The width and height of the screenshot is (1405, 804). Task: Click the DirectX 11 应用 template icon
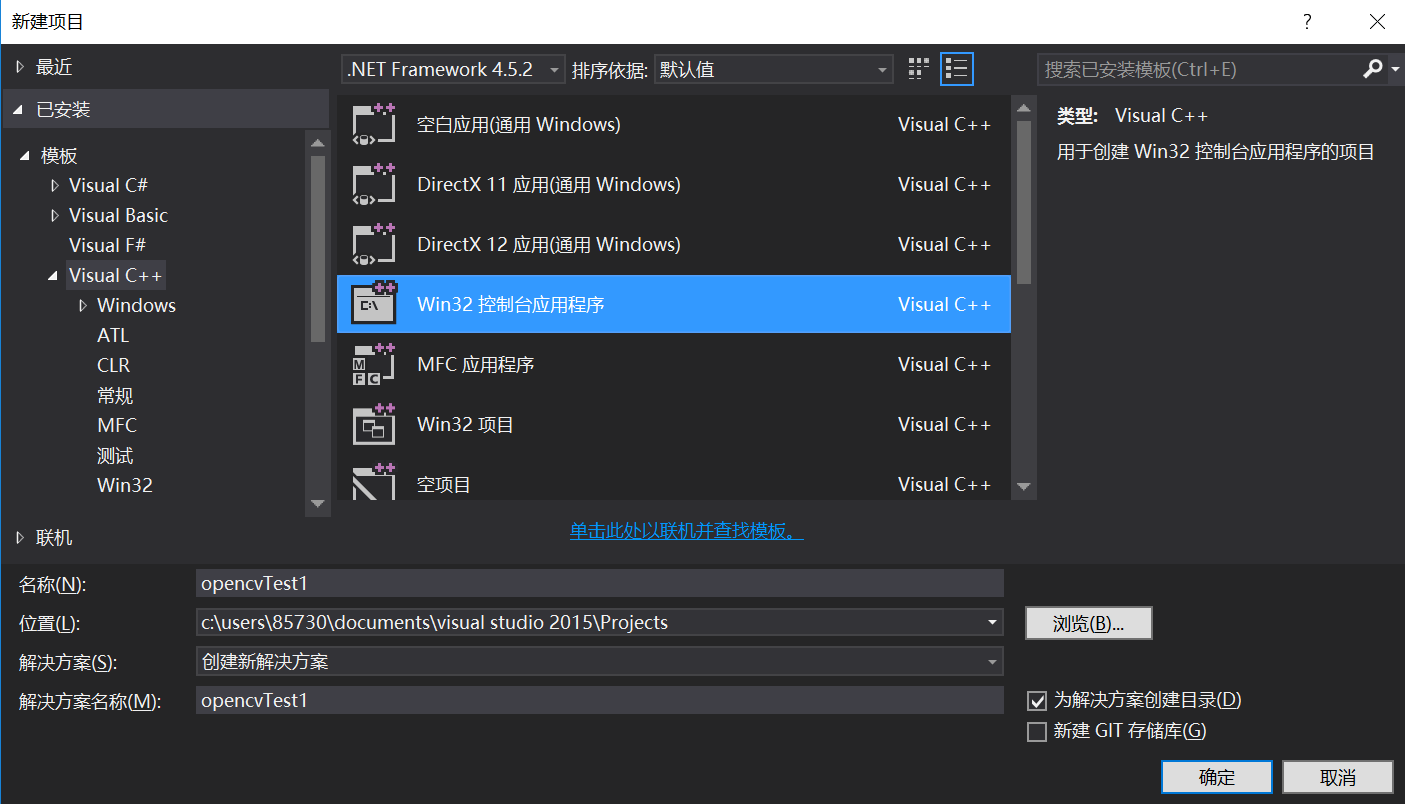click(x=374, y=185)
